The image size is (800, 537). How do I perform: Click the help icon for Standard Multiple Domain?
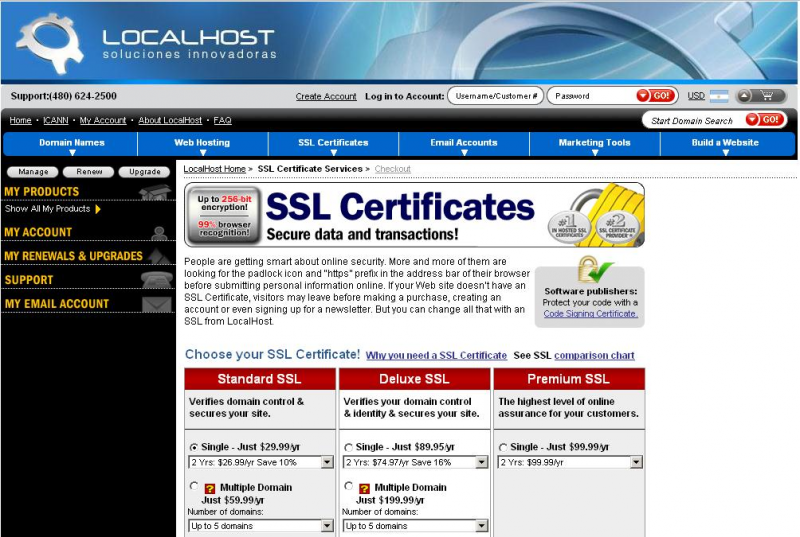pyautogui.click(x=210, y=488)
